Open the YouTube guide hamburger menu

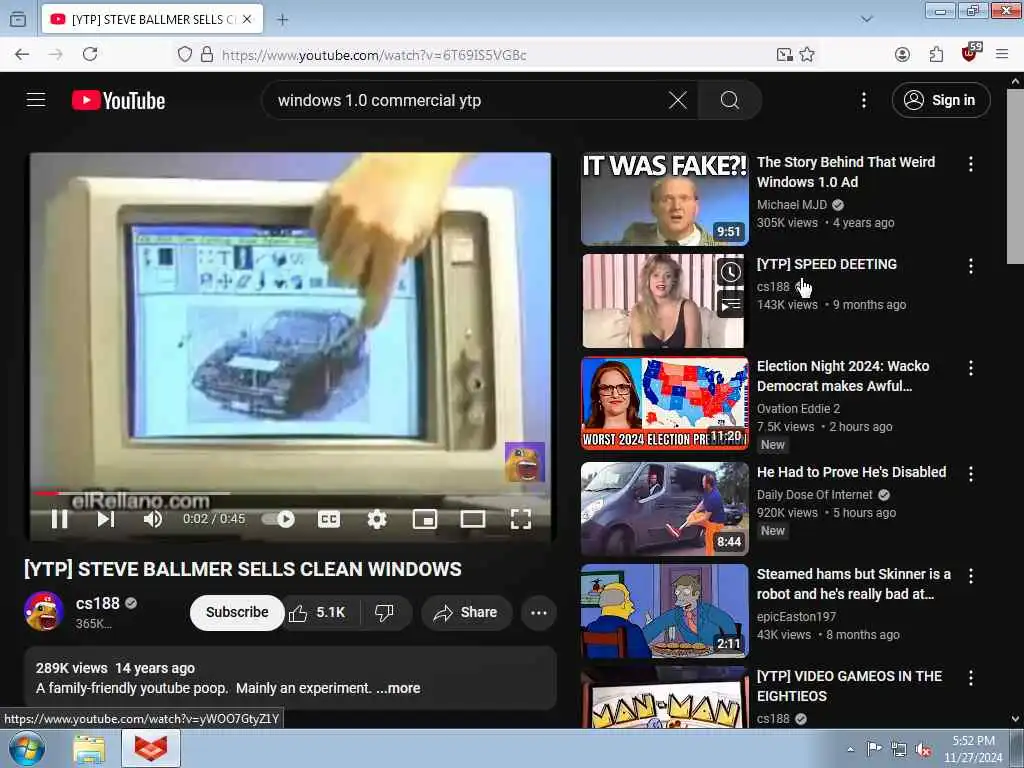[36, 100]
